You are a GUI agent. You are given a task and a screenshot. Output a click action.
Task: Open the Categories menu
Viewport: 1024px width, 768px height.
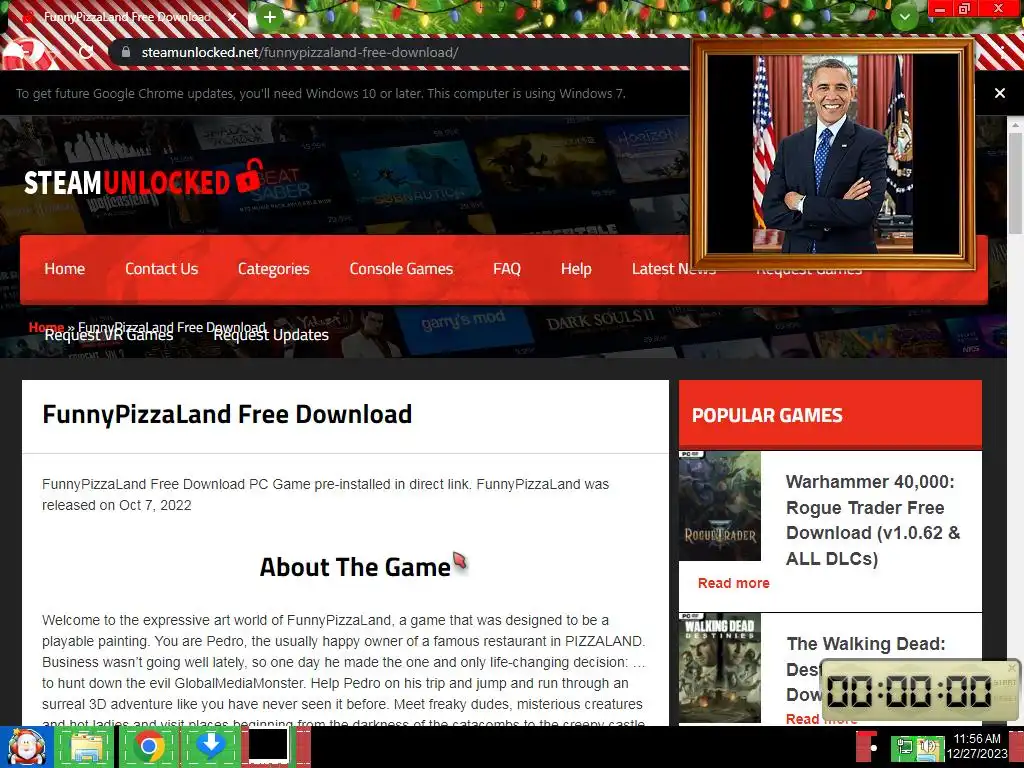pos(273,269)
